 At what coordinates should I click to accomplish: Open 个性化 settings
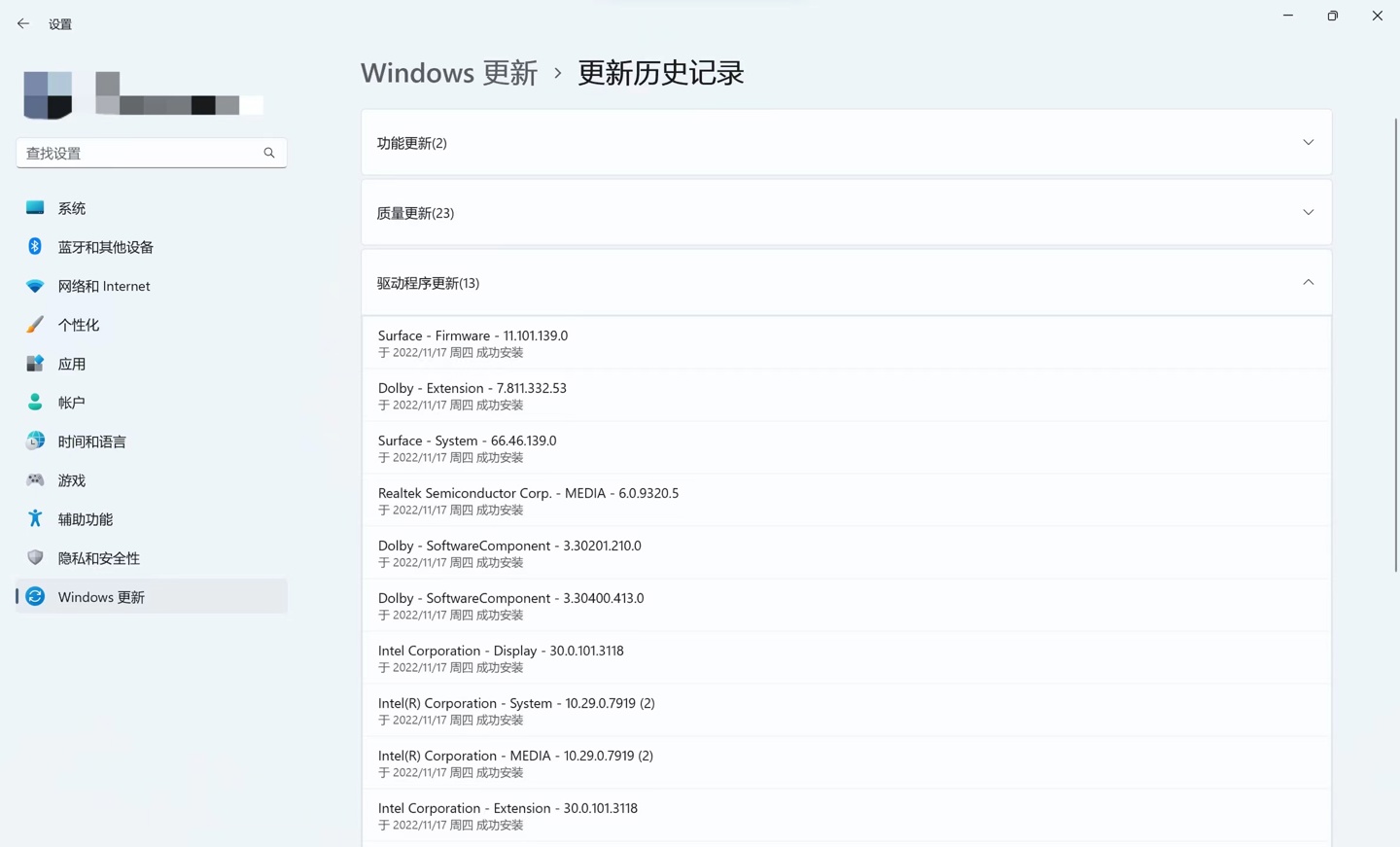click(x=152, y=325)
